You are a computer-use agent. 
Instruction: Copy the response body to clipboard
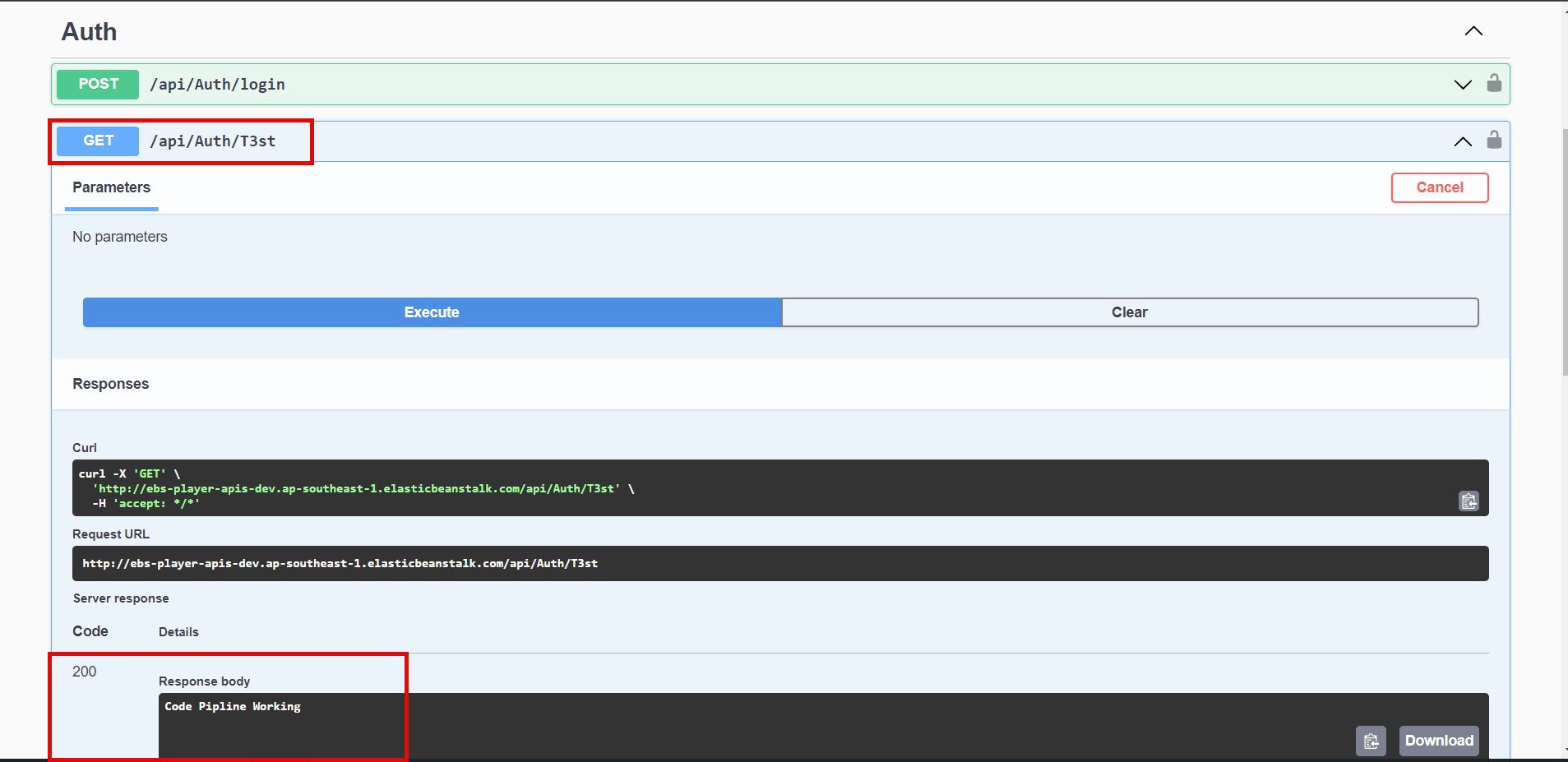[x=1371, y=741]
